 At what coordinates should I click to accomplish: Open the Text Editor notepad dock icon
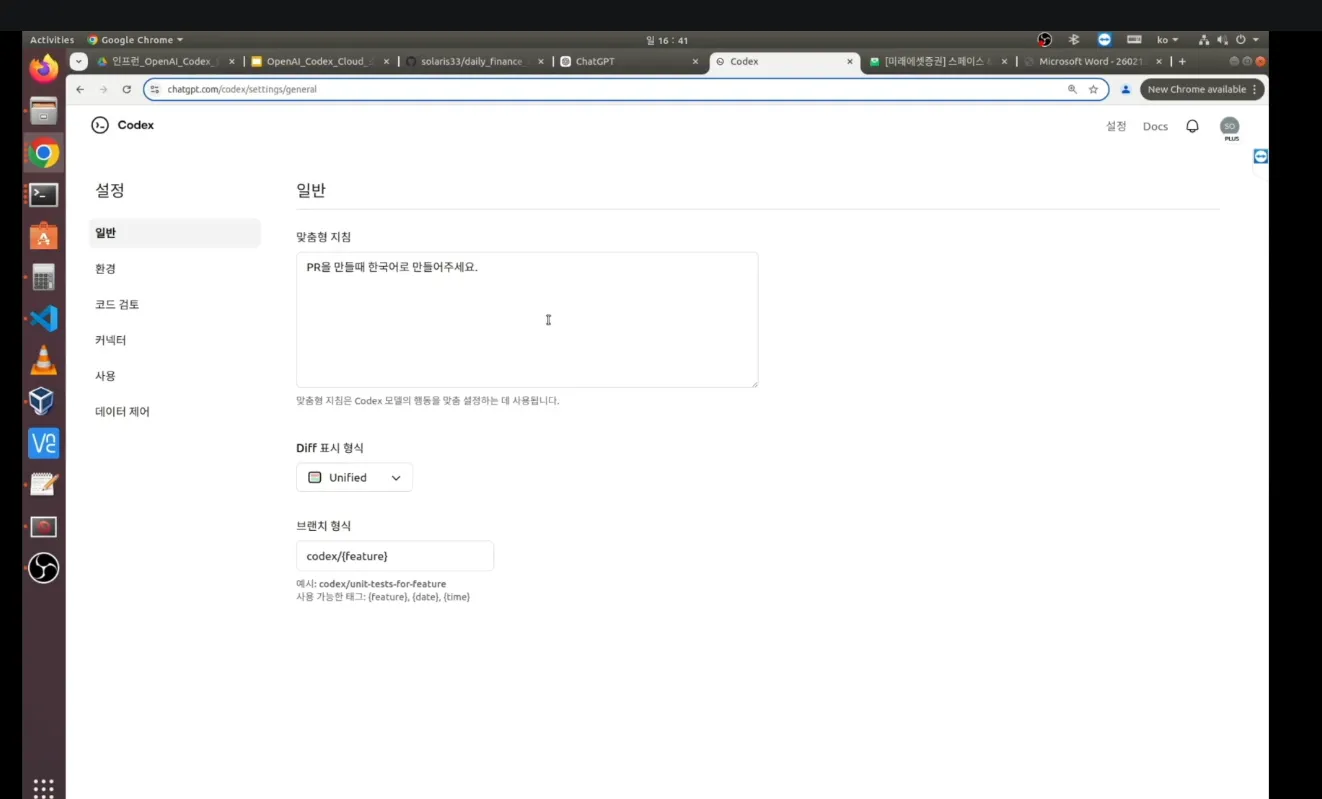(x=43, y=485)
